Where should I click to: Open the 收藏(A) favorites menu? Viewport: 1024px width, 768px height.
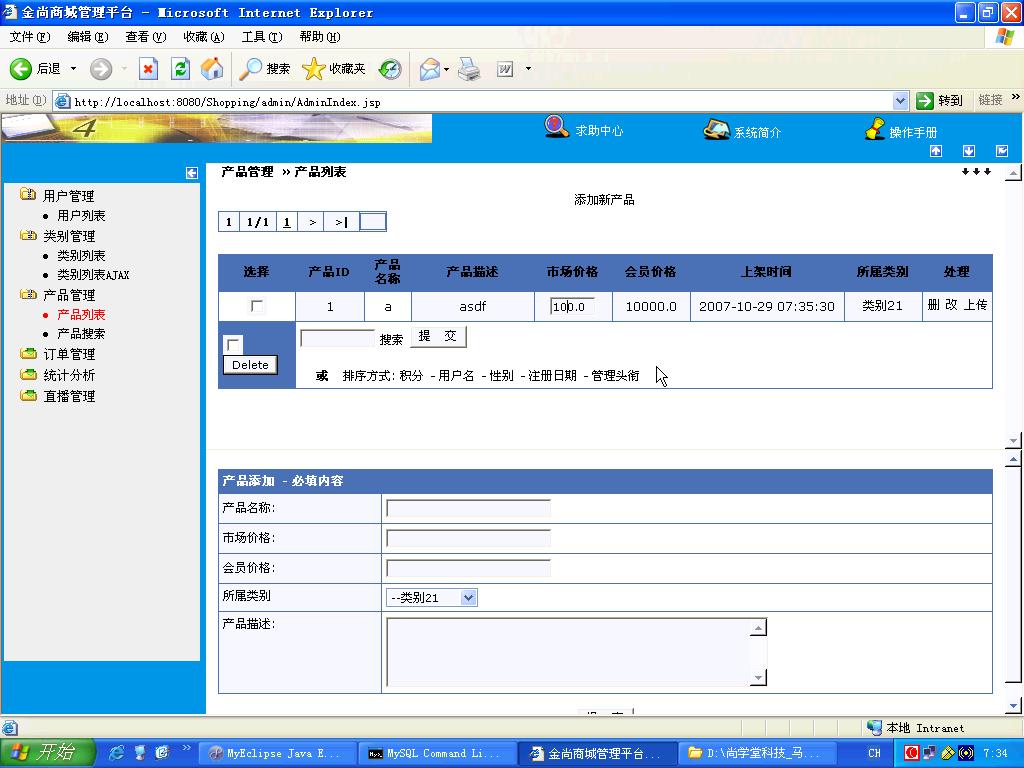pos(203,37)
